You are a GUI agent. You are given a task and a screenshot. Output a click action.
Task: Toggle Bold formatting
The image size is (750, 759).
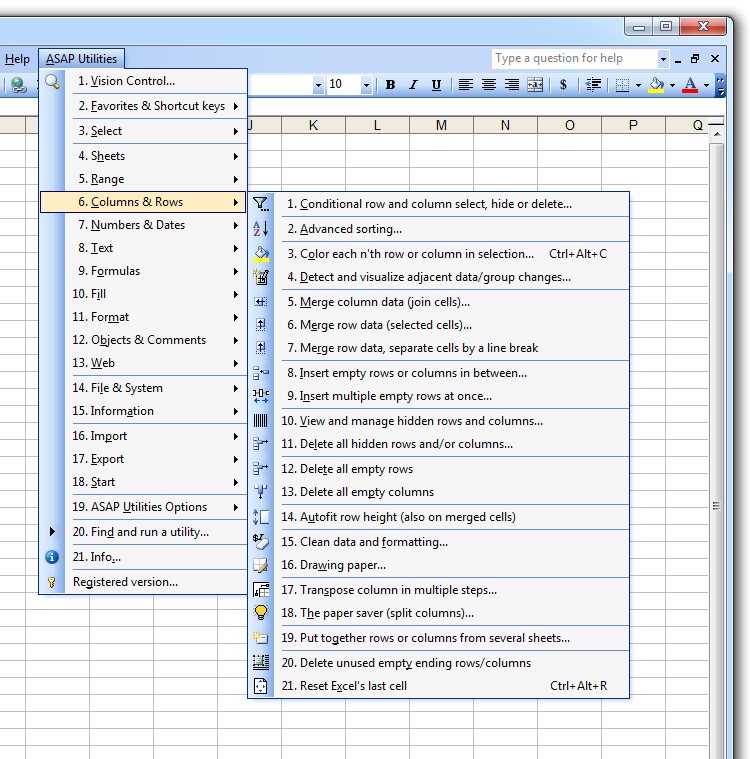click(390, 85)
